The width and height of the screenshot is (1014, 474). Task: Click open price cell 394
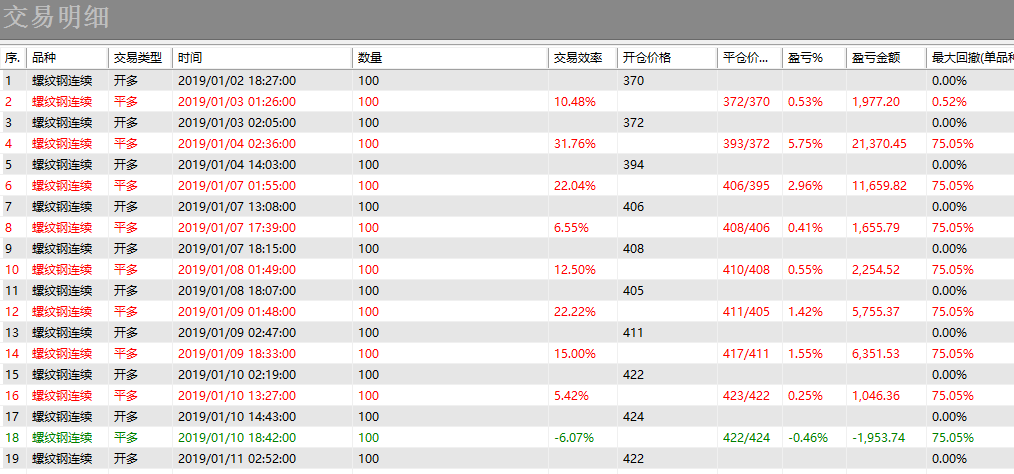pos(633,165)
